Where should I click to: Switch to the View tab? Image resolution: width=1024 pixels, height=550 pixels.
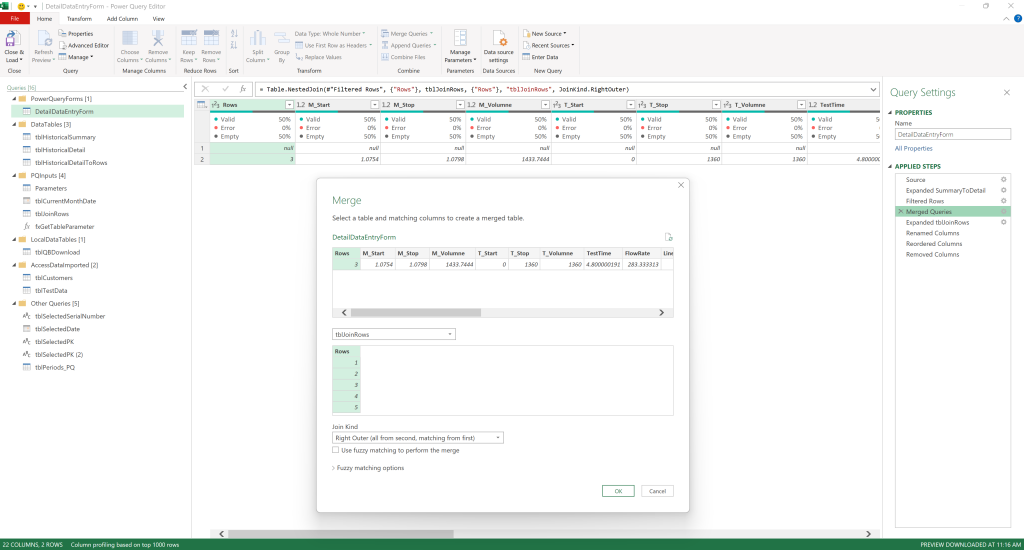(x=159, y=19)
